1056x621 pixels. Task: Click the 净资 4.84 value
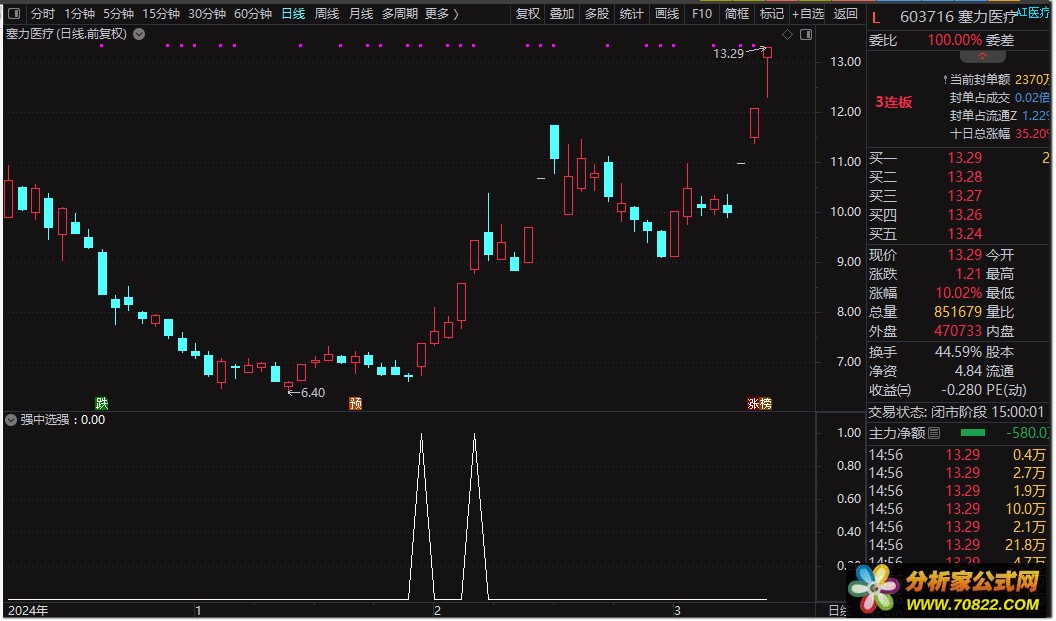pyautogui.click(x=968, y=370)
